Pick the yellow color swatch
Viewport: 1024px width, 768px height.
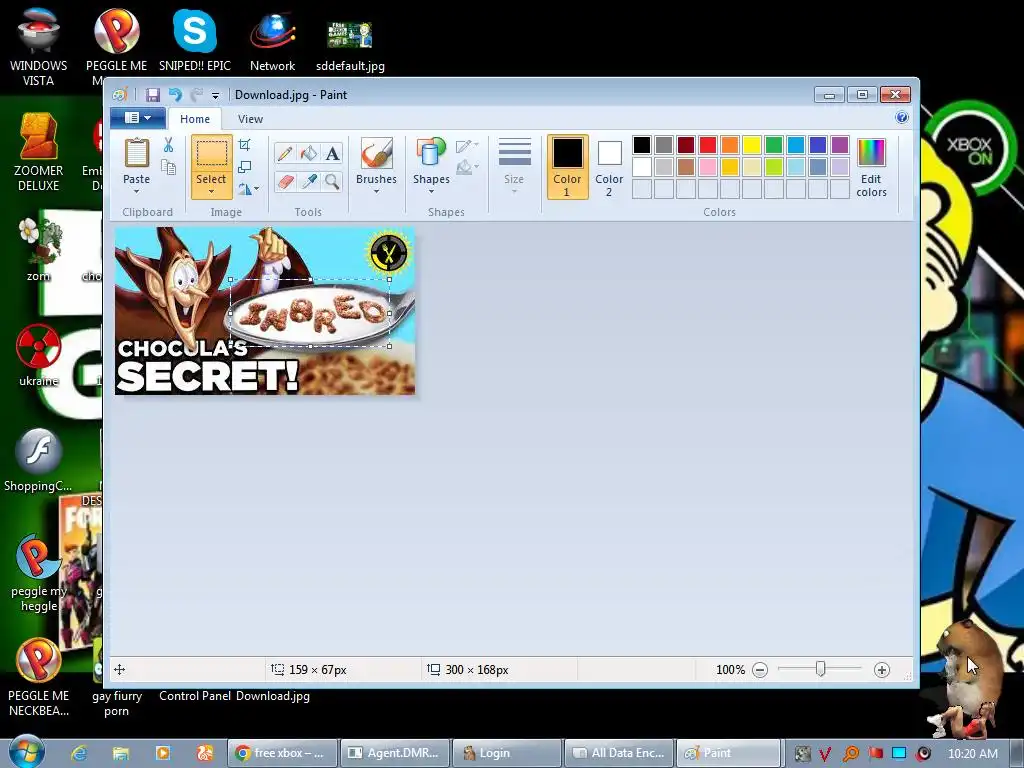752,145
